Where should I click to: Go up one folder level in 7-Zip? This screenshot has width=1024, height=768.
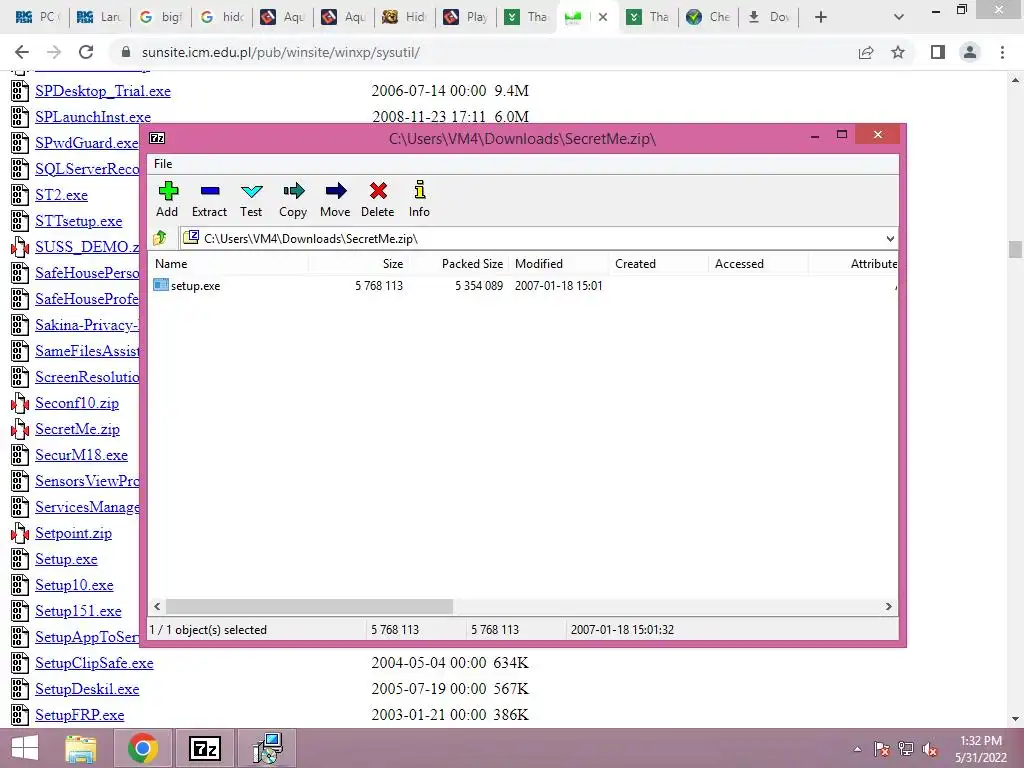[160, 238]
